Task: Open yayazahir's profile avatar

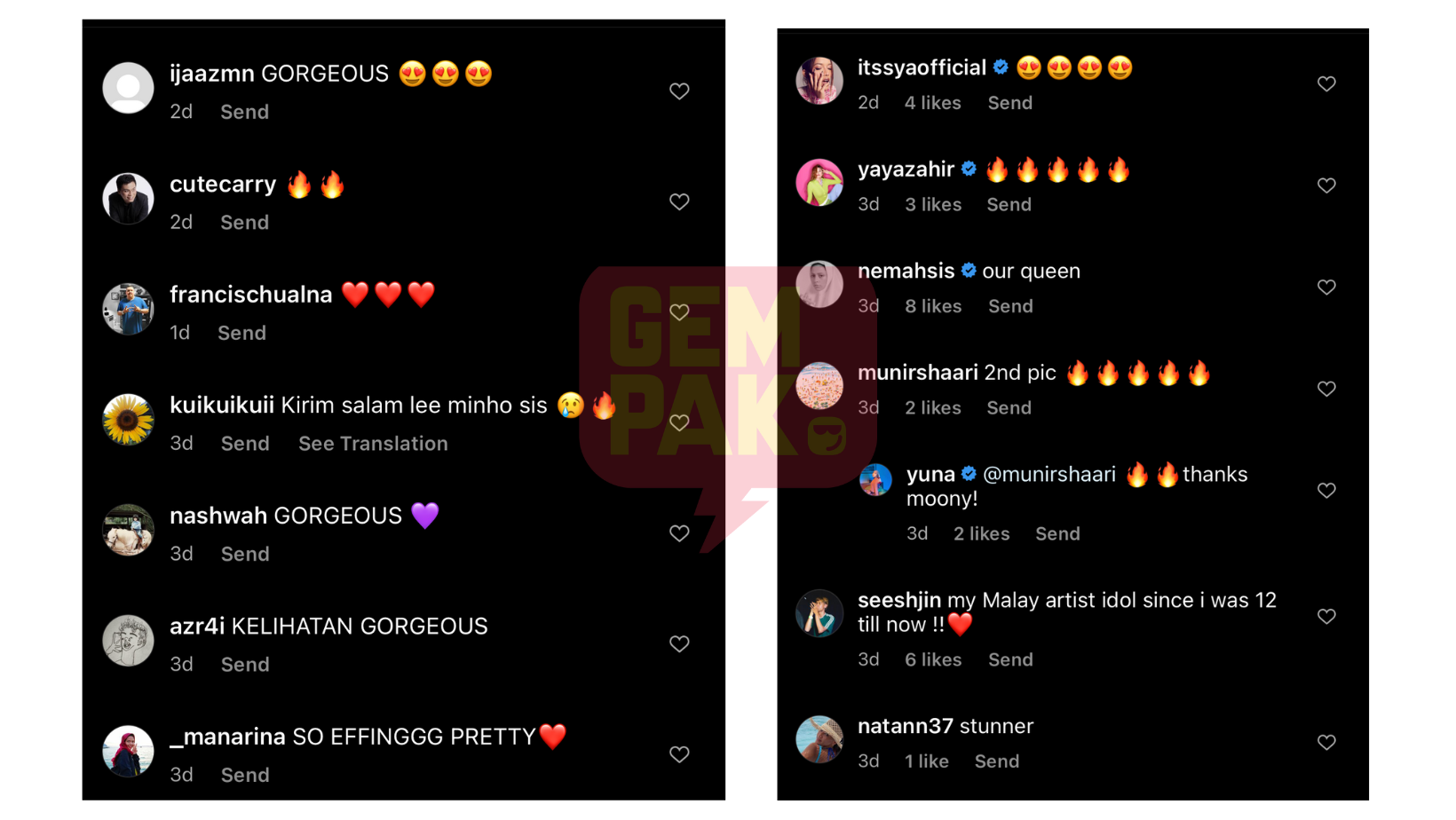Action: click(819, 182)
